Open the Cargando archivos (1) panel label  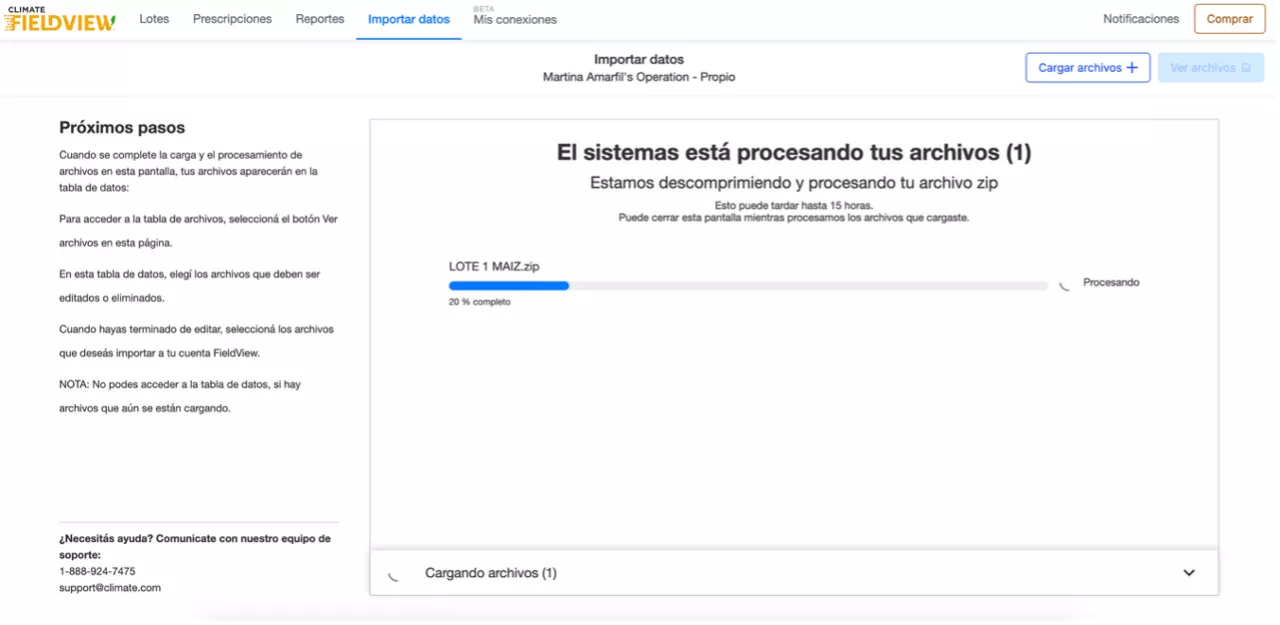490,573
